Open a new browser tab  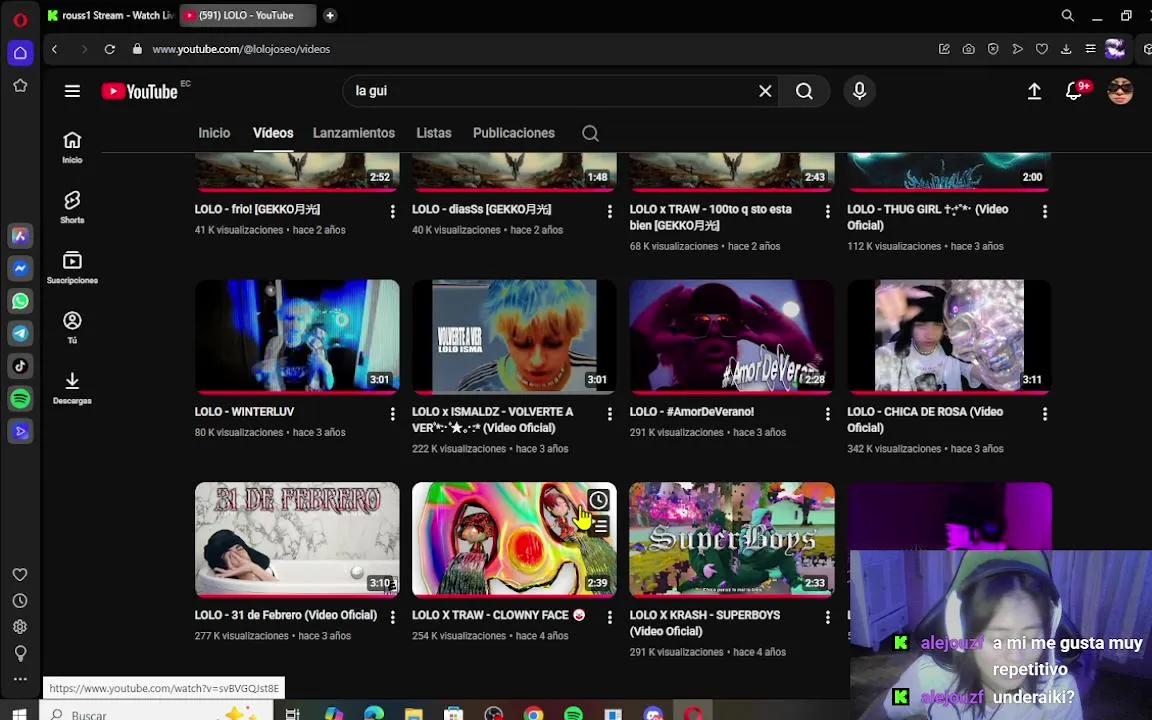pos(331,15)
